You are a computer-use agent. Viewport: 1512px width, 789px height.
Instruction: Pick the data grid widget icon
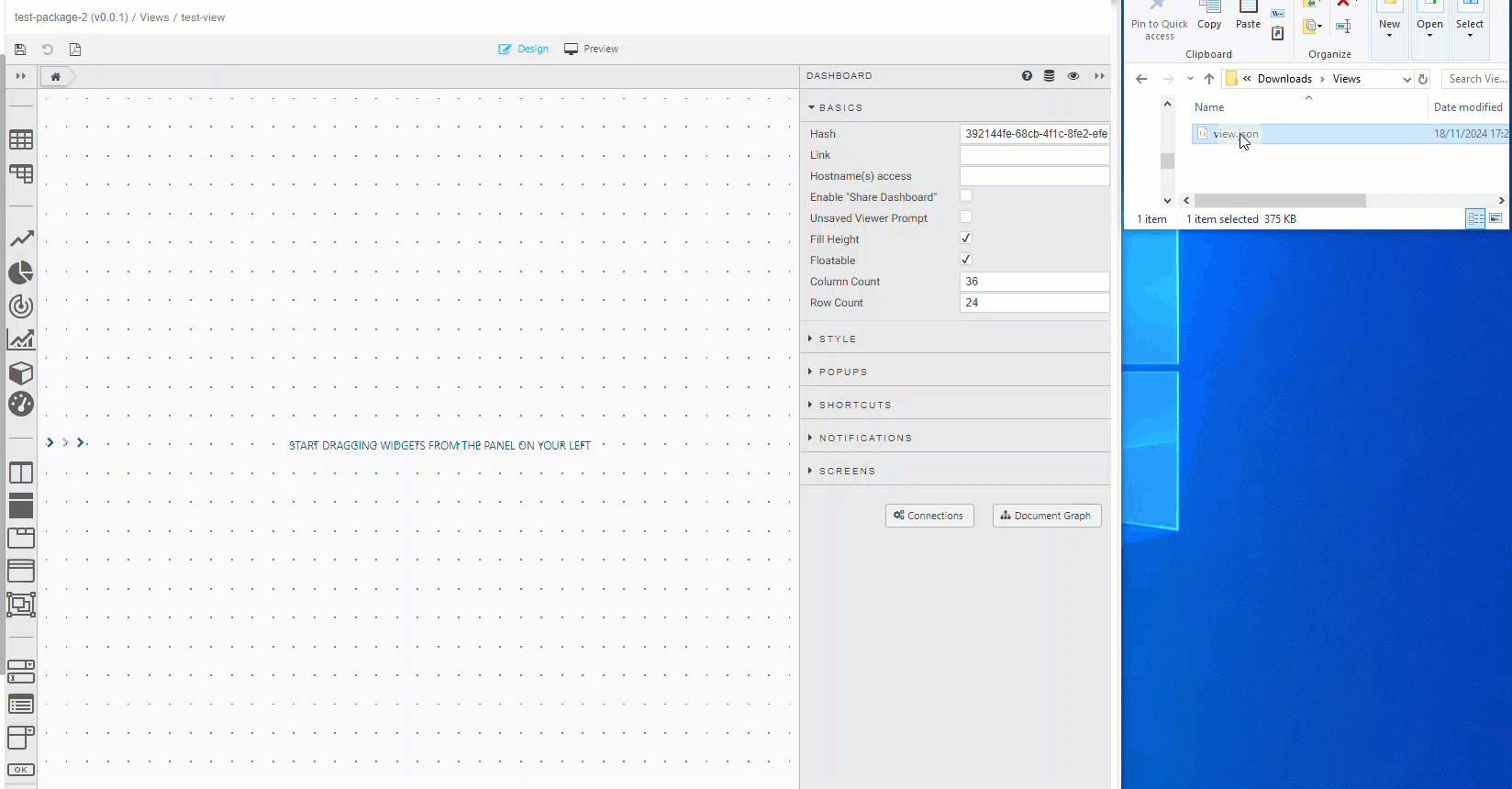click(21, 139)
